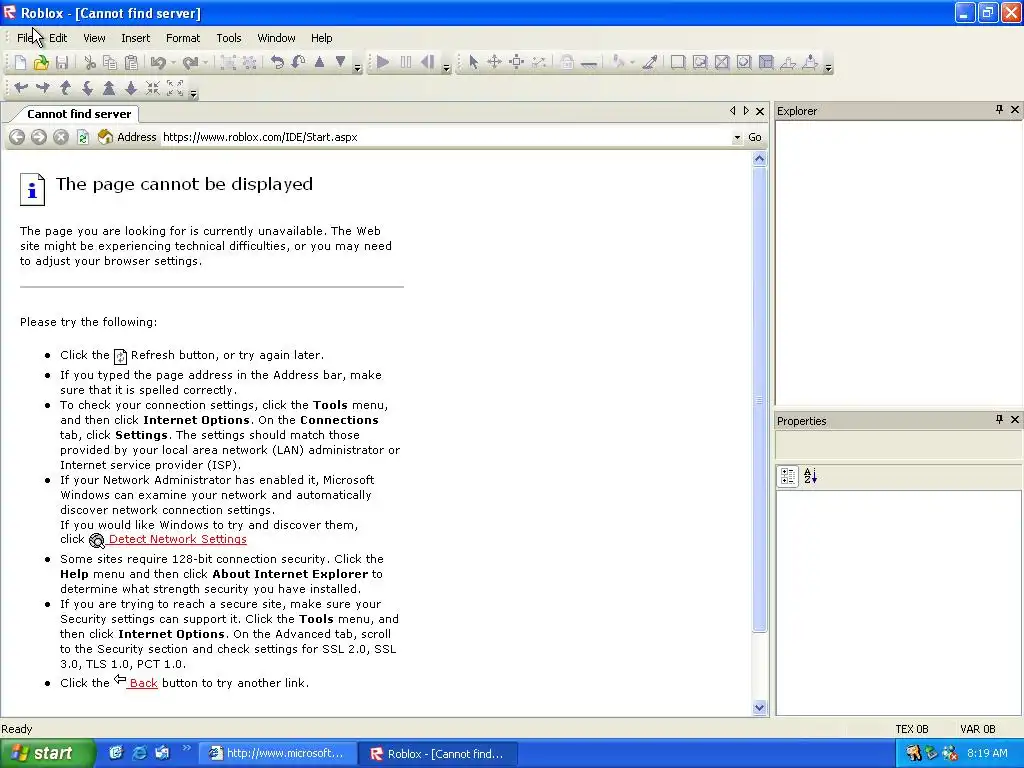
Task: Open the Format menu
Action: (x=183, y=38)
